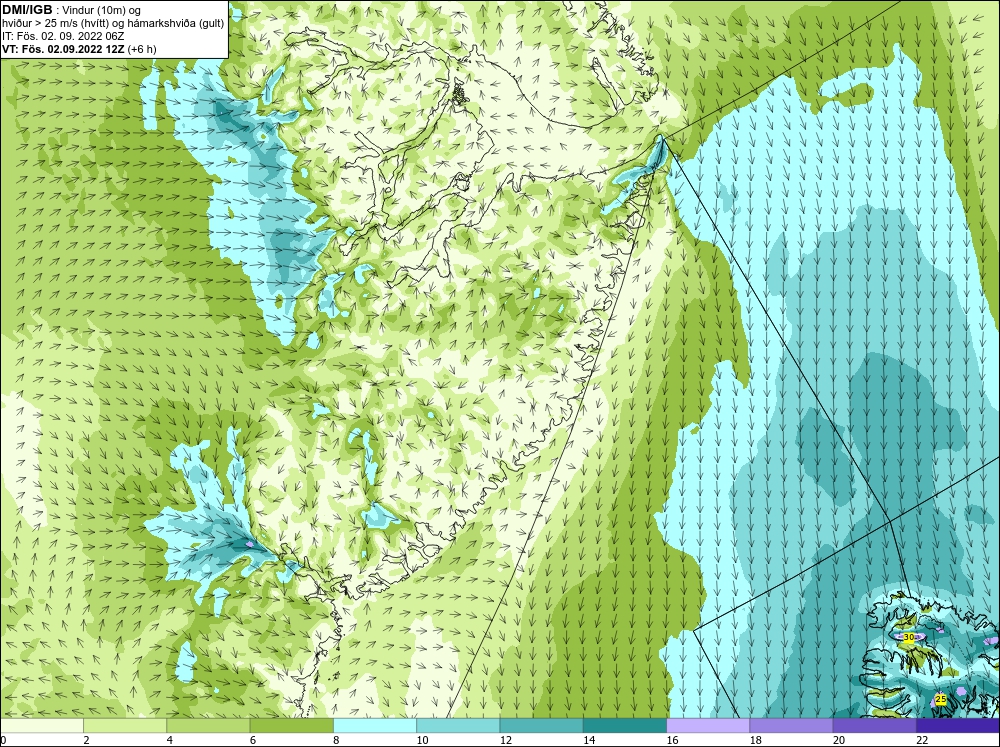Click the '14' colorbar tick label
Screen dimensions: 1000x747
coord(589,740)
